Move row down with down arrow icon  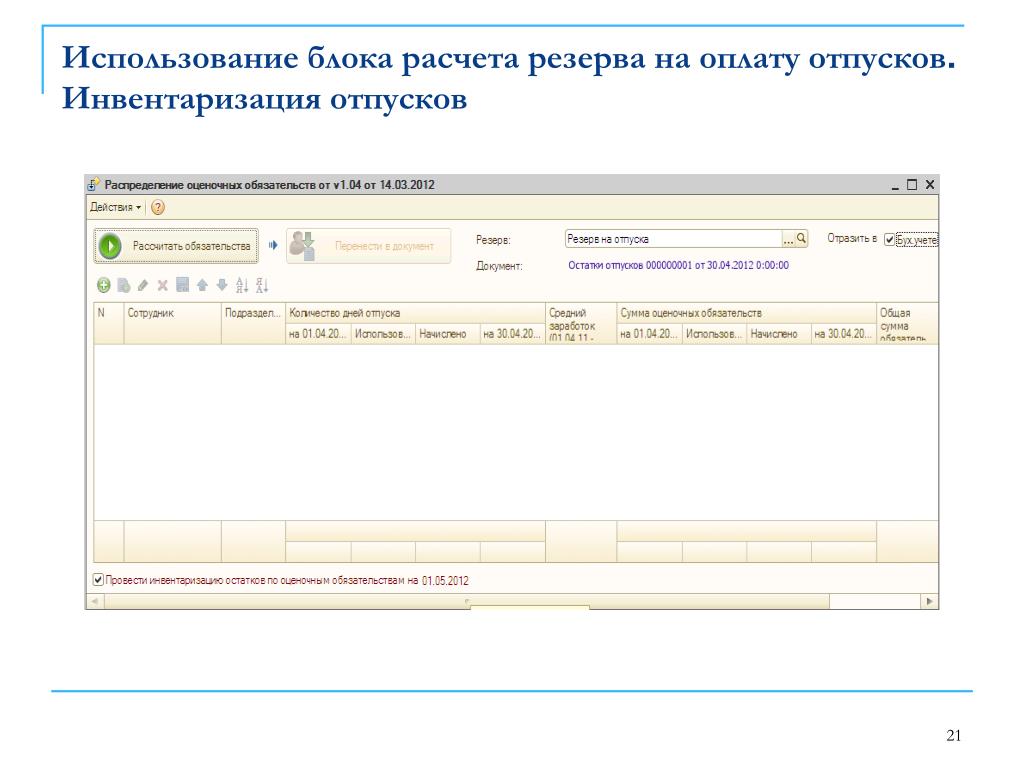(222, 285)
